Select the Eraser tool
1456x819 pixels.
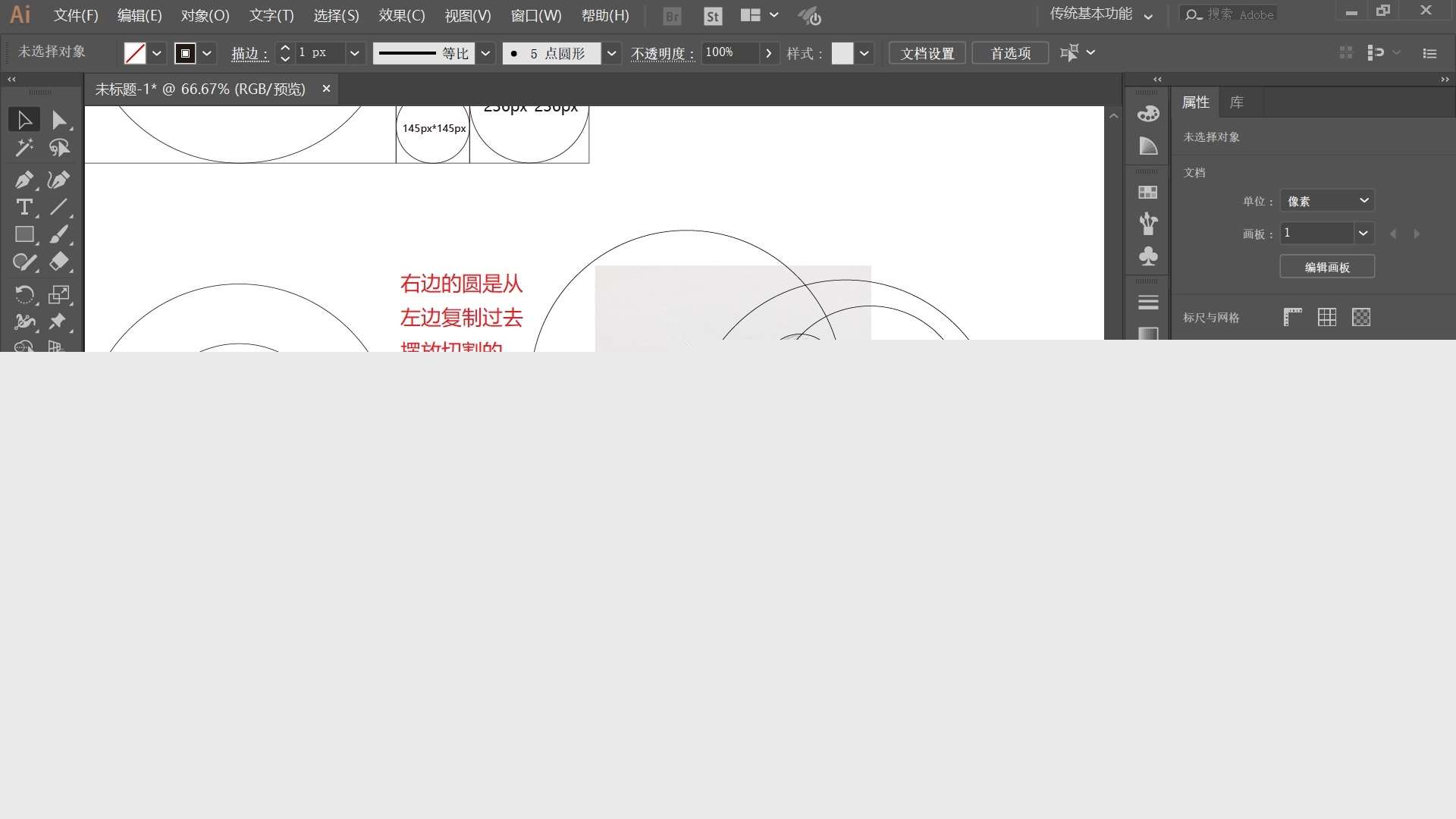[59, 262]
